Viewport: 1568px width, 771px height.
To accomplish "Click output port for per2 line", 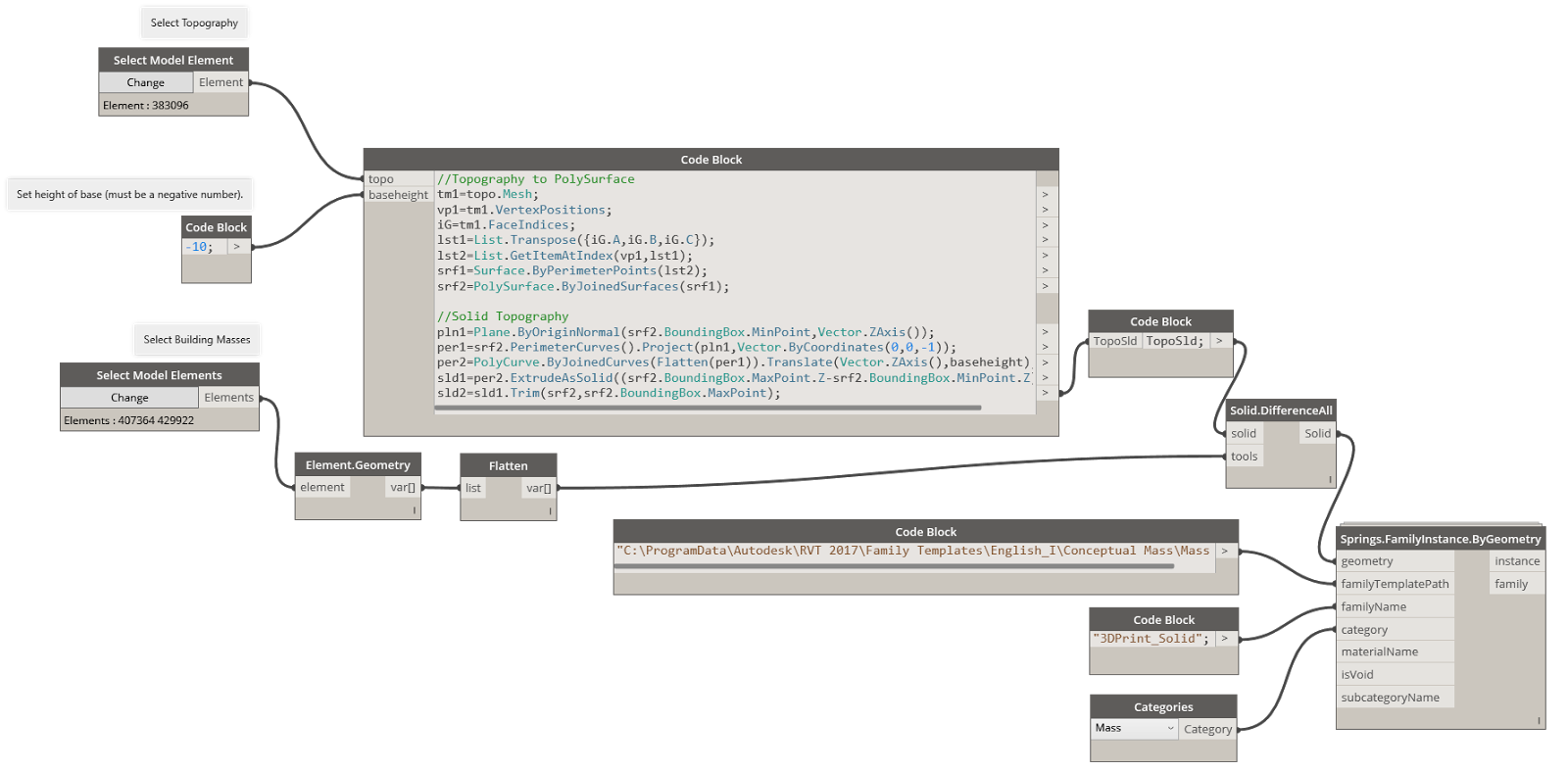I will click(x=1046, y=362).
